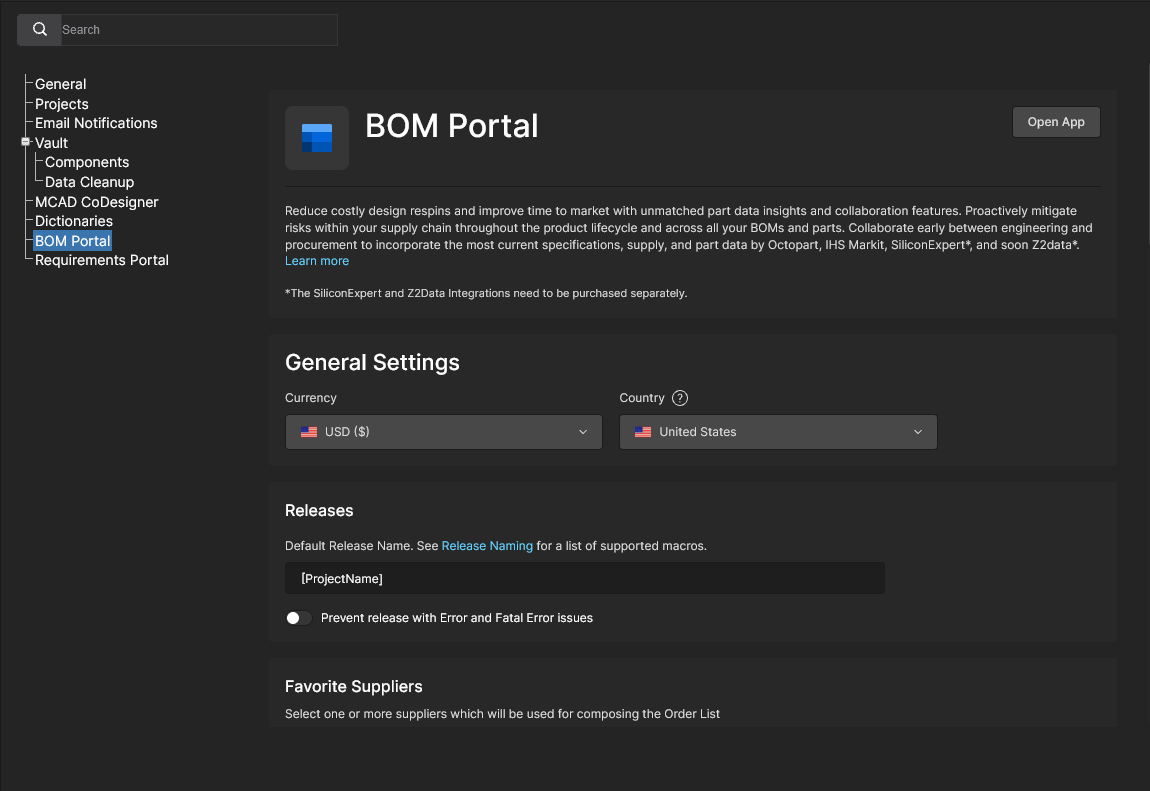1150x791 pixels.
Task: Open Data Cleanup under Vault
Action: coord(89,182)
